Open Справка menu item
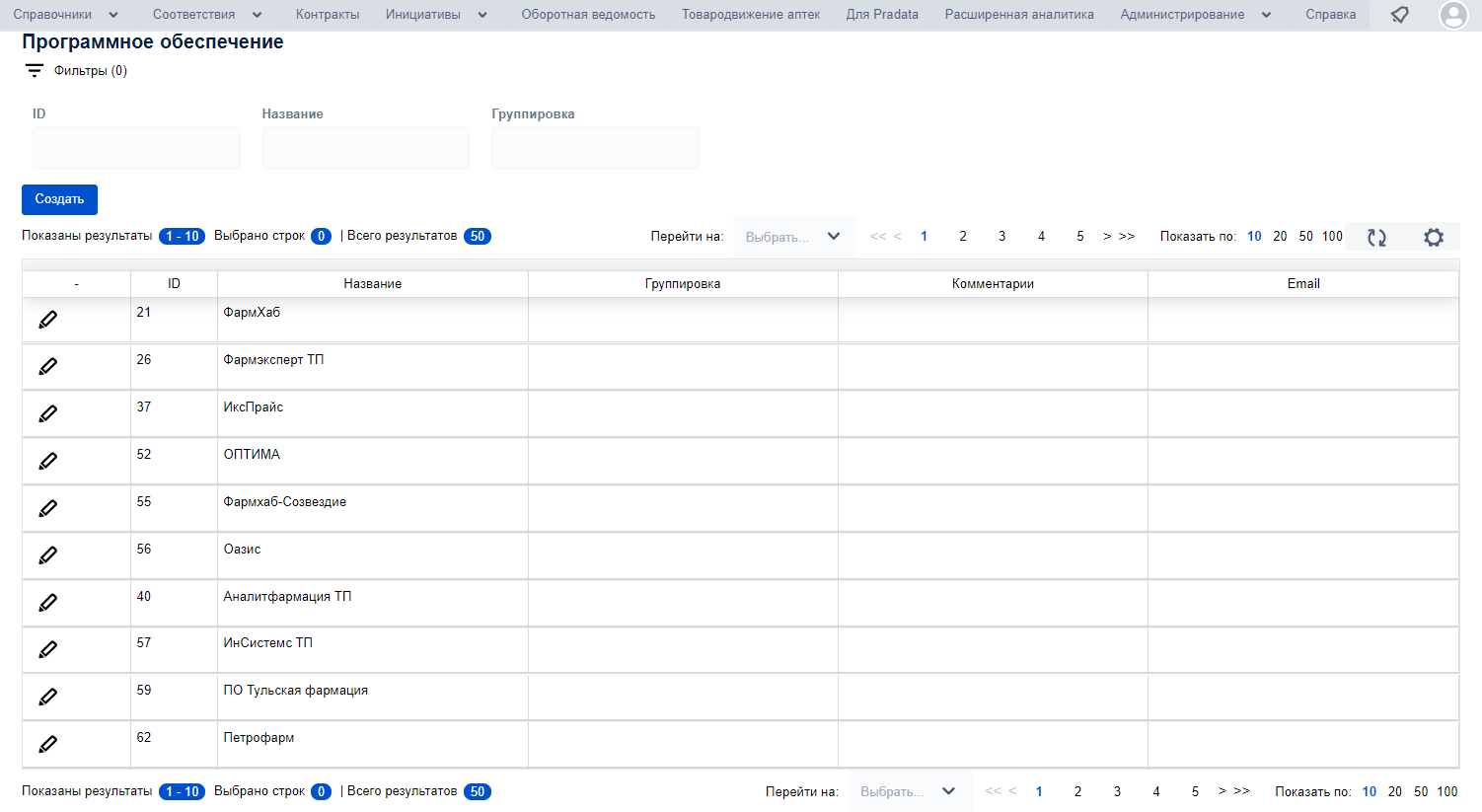 [x=1330, y=15]
